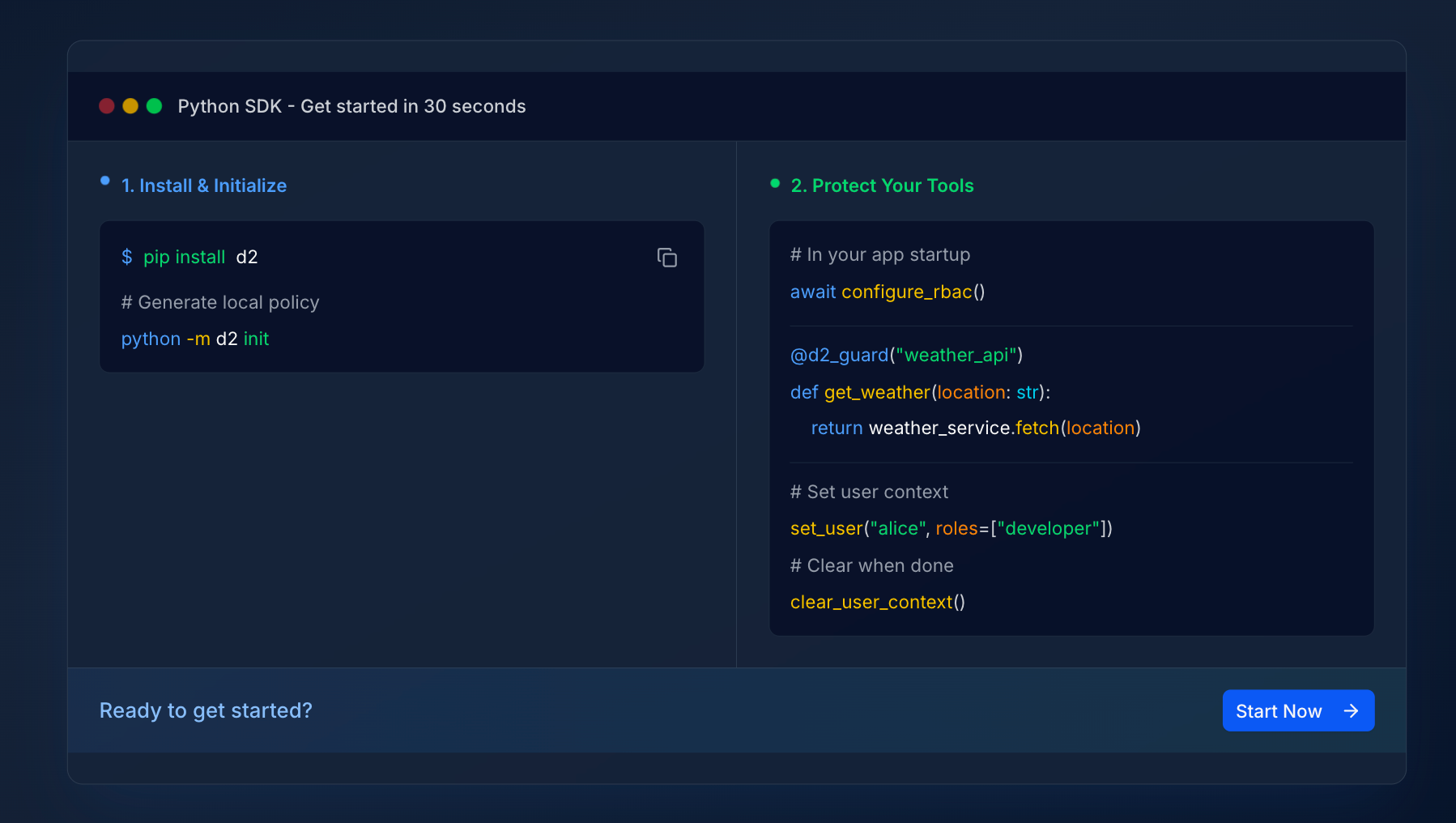Select the "2. Protect Your Tools" section header

pyautogui.click(x=882, y=185)
